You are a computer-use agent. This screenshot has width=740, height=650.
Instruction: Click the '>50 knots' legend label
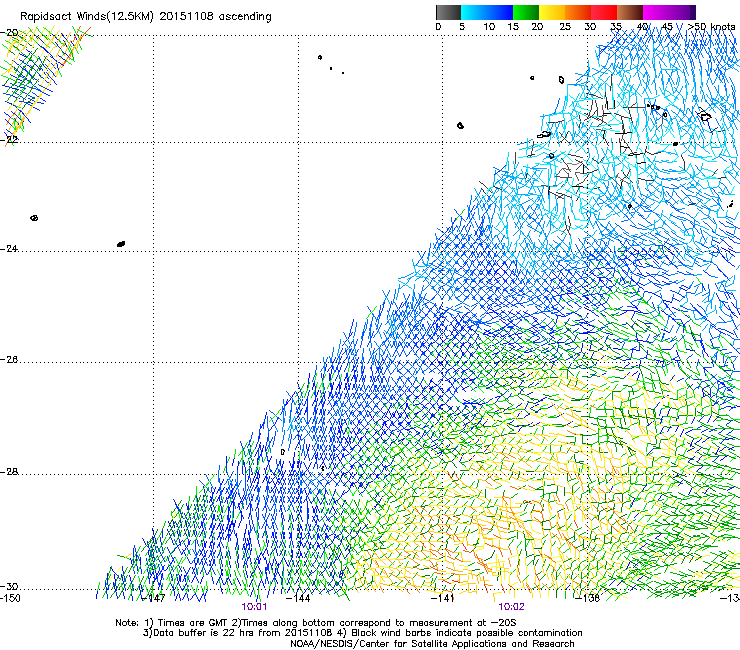pos(711,27)
